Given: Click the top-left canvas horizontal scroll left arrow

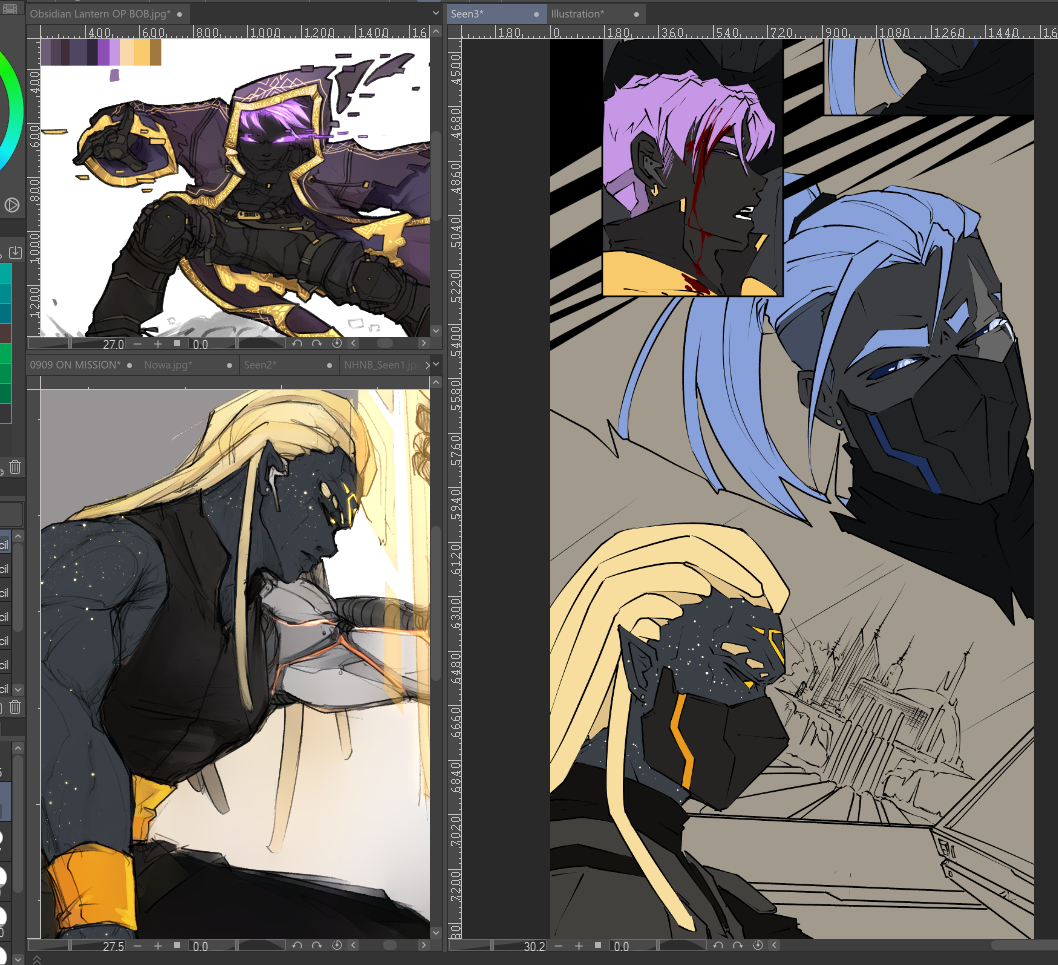Looking at the screenshot, I should click(x=353, y=343).
